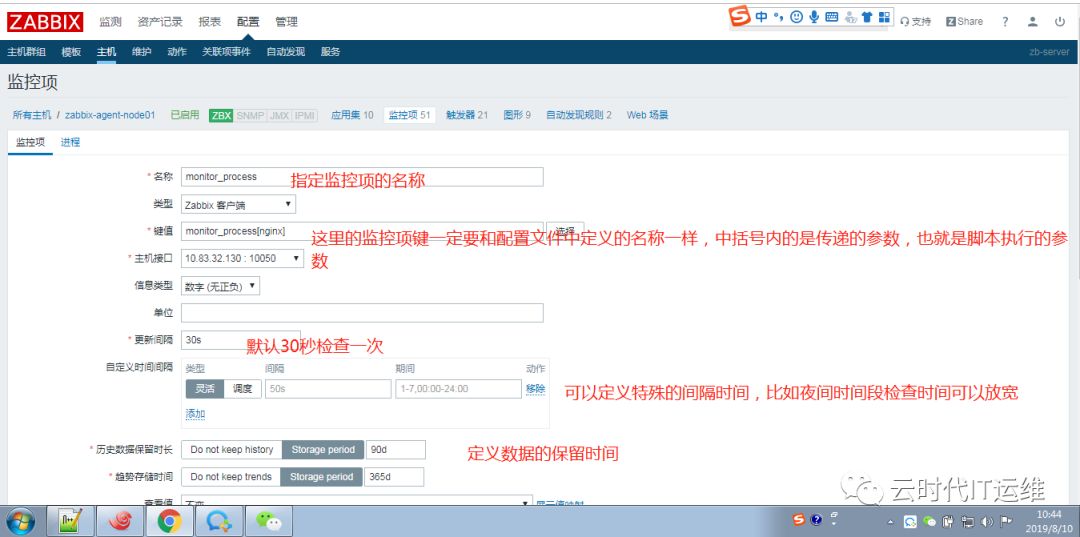Toggle Sogou punctuation mode icon
The width and height of the screenshot is (1080, 537).
779,17
